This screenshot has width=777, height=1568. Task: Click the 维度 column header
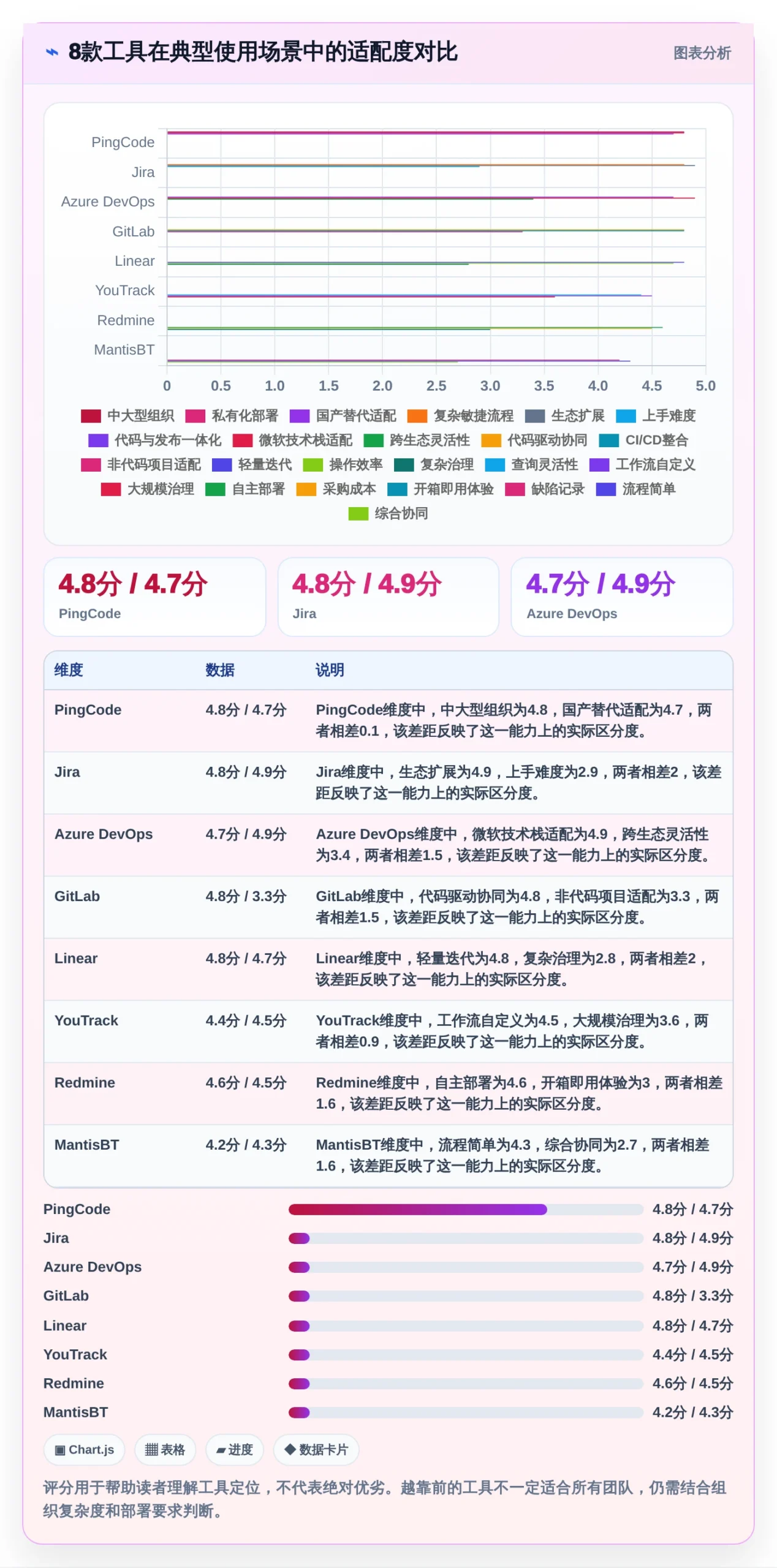(x=69, y=670)
